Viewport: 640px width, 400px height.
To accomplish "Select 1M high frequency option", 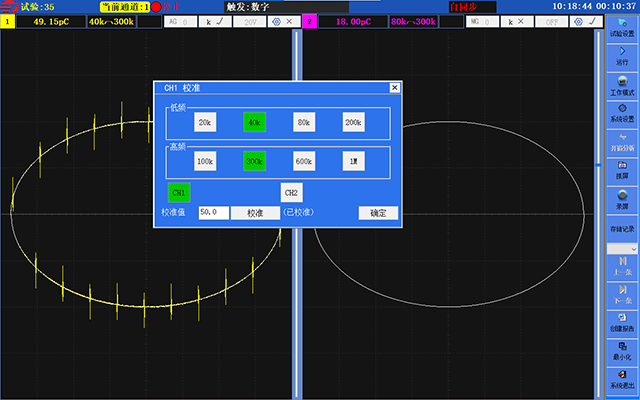I will (x=353, y=160).
